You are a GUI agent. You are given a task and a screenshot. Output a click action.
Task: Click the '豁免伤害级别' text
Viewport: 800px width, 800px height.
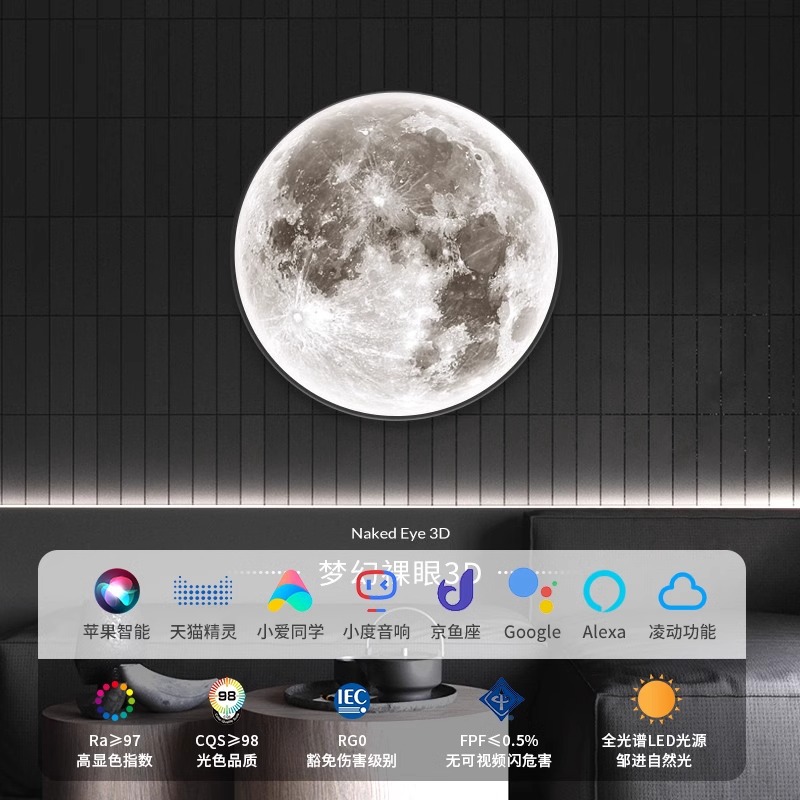(x=352, y=760)
